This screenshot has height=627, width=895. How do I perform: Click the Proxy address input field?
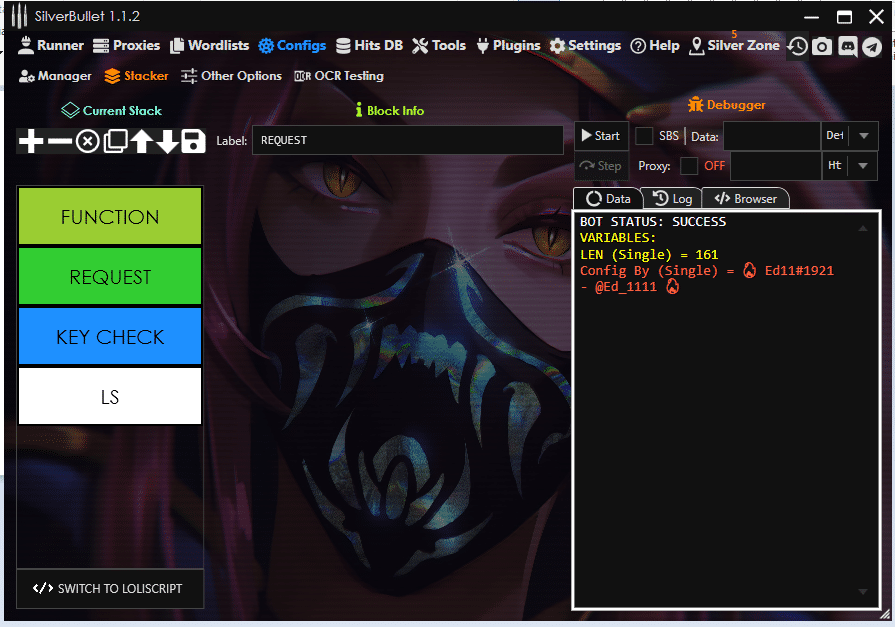tap(776, 166)
